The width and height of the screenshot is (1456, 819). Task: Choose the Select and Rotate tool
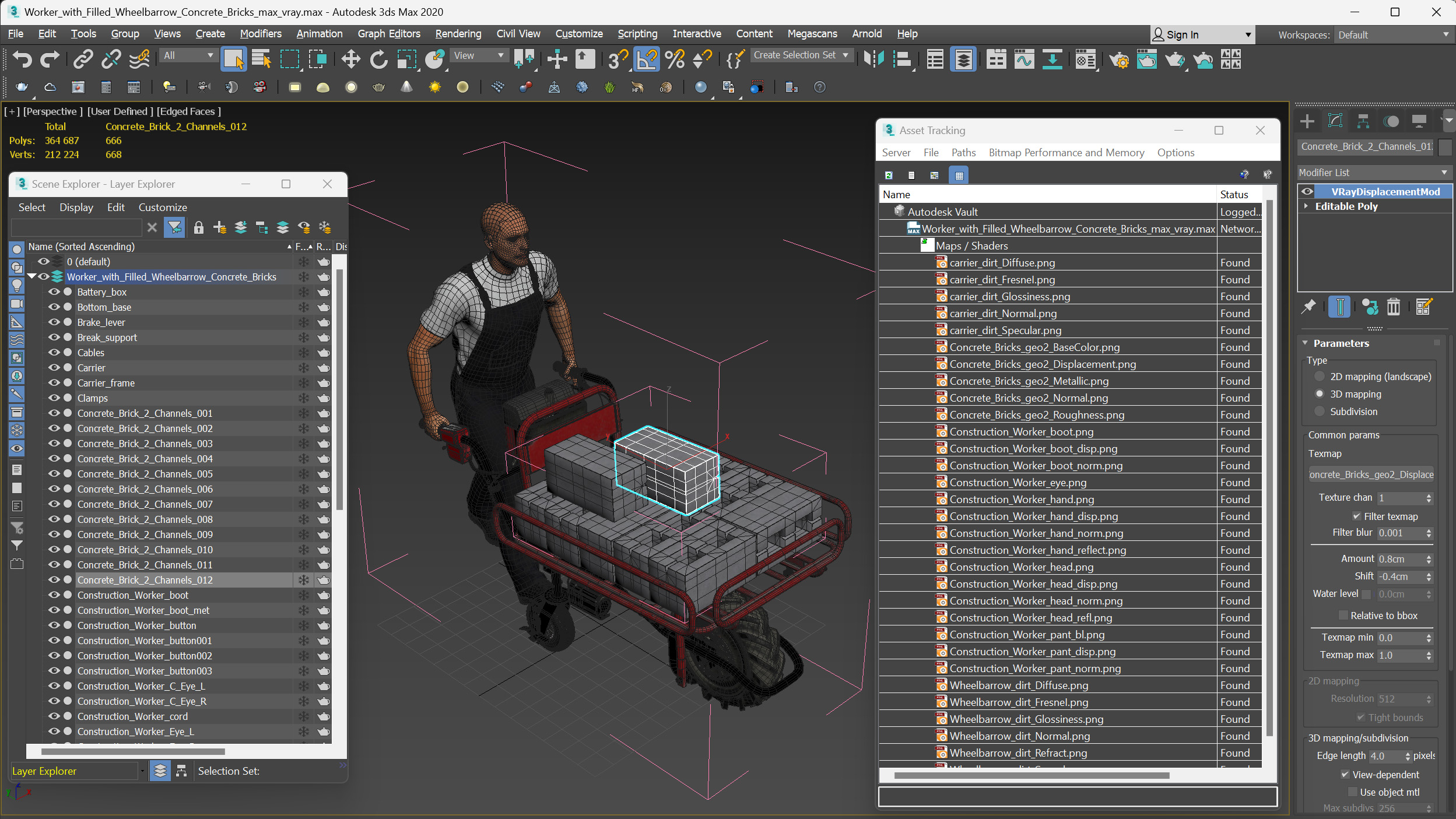click(x=378, y=59)
